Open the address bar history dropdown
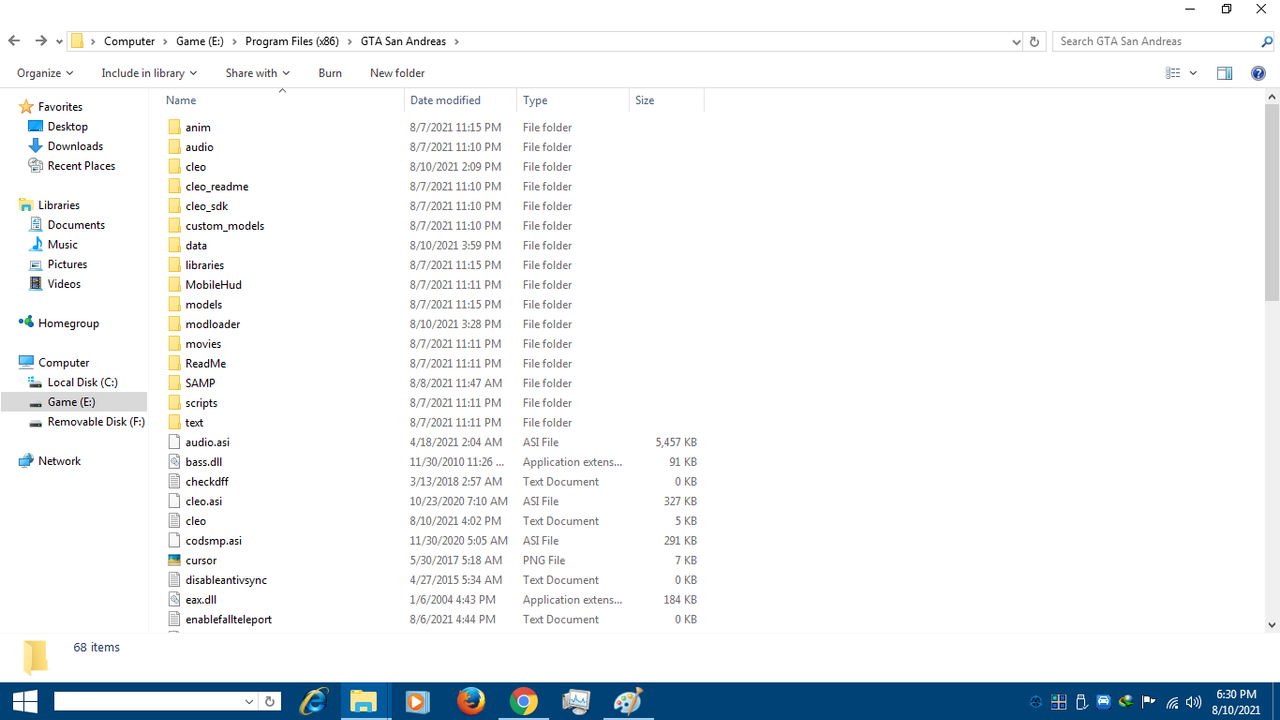 pyautogui.click(x=1016, y=41)
